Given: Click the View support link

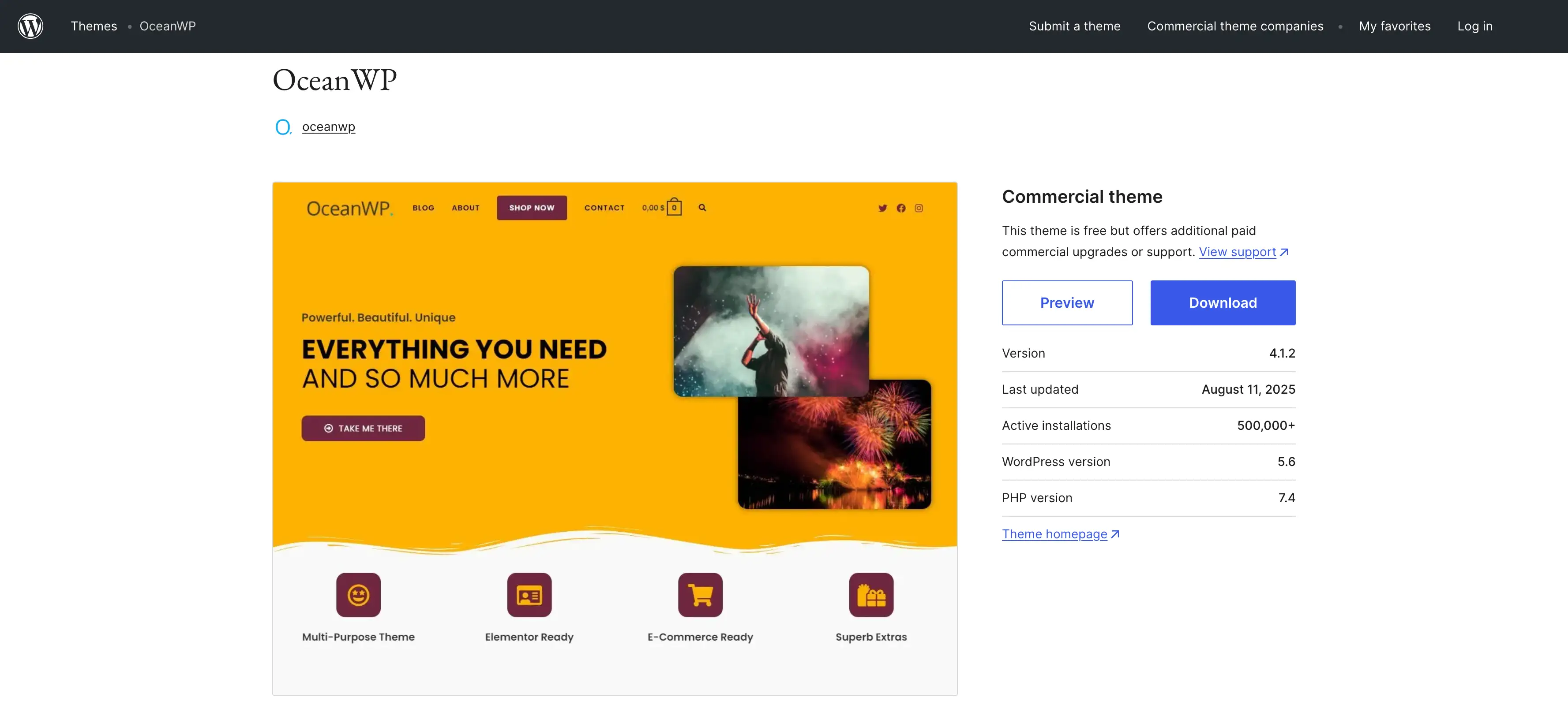Looking at the screenshot, I should point(1243,252).
